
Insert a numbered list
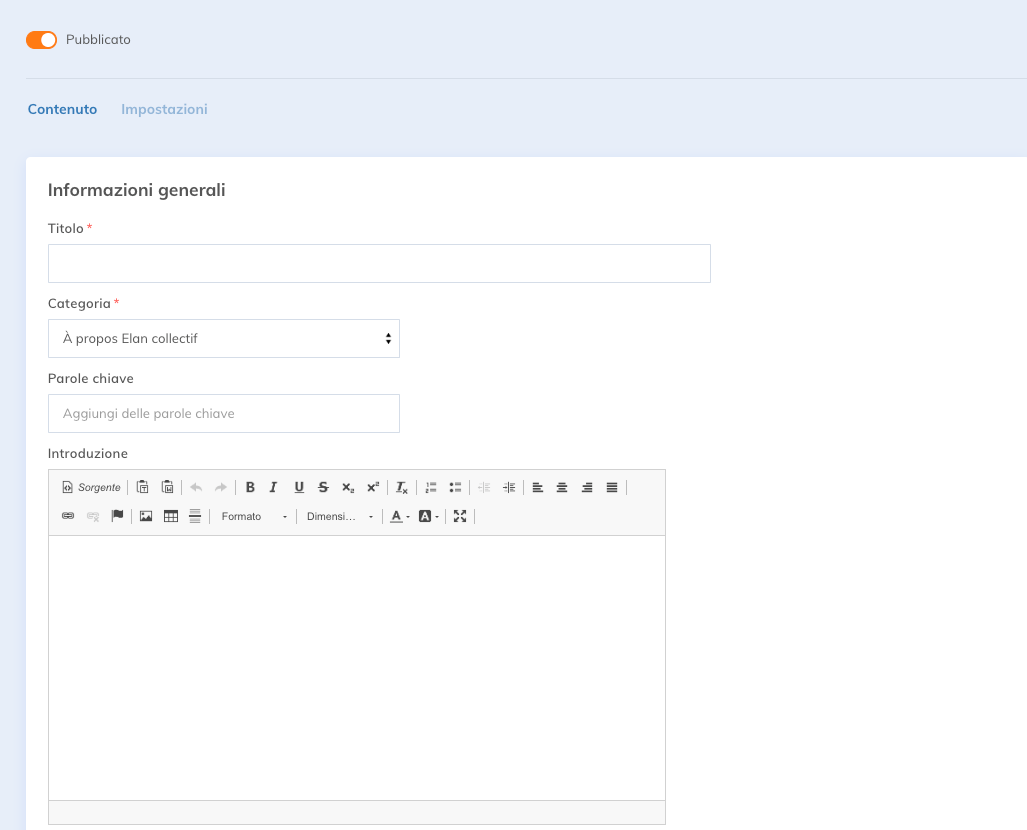tap(430, 487)
